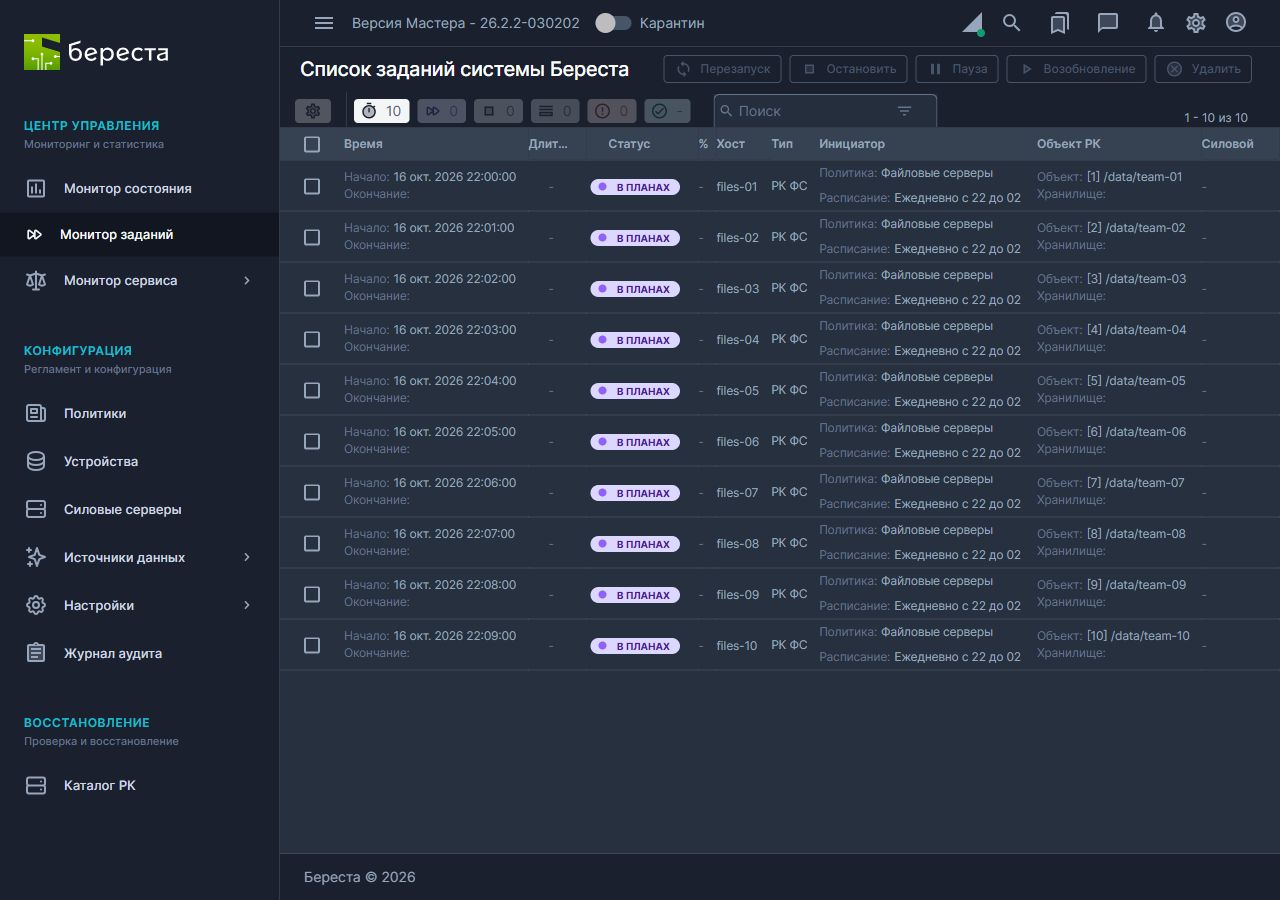Image resolution: width=1280 pixels, height=900 pixels.
Task: Select the checkbox for files-01 row
Action: [312, 186]
